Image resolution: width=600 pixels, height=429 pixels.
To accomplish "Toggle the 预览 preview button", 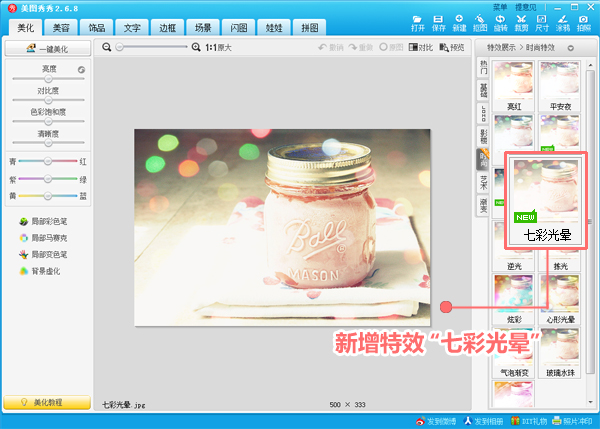I will tap(451, 47).
